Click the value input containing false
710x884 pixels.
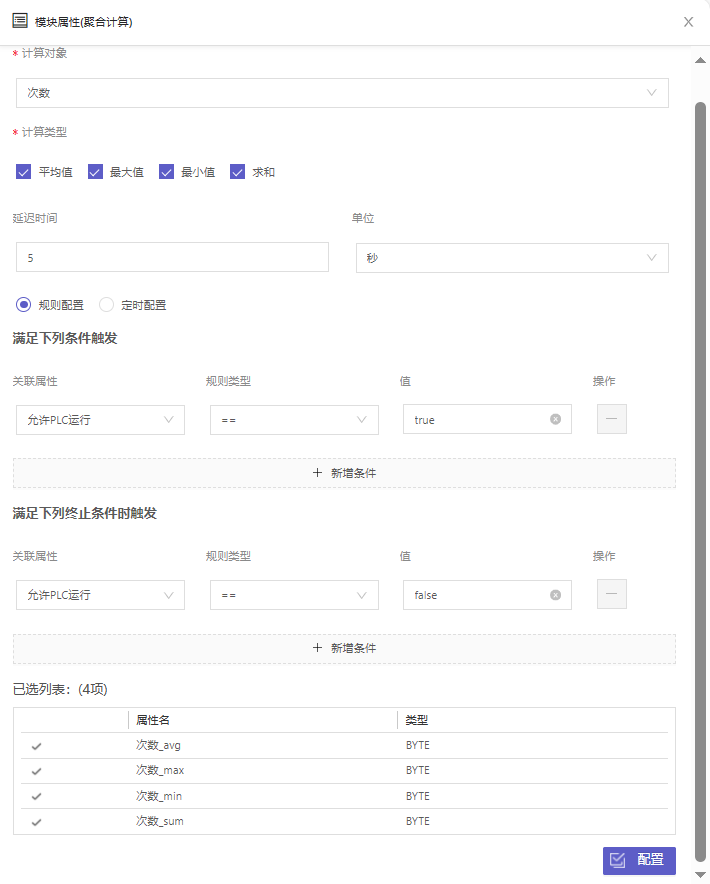point(487,595)
